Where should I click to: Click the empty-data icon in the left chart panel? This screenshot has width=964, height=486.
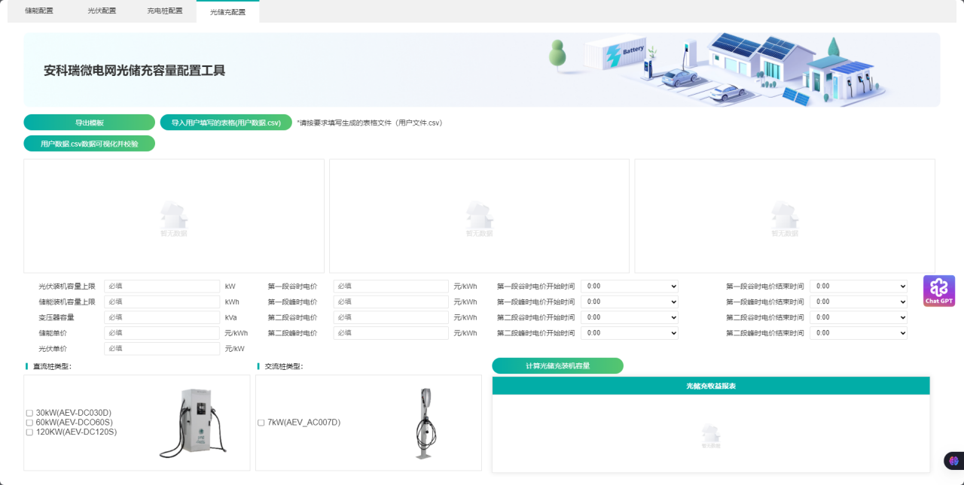174,217
